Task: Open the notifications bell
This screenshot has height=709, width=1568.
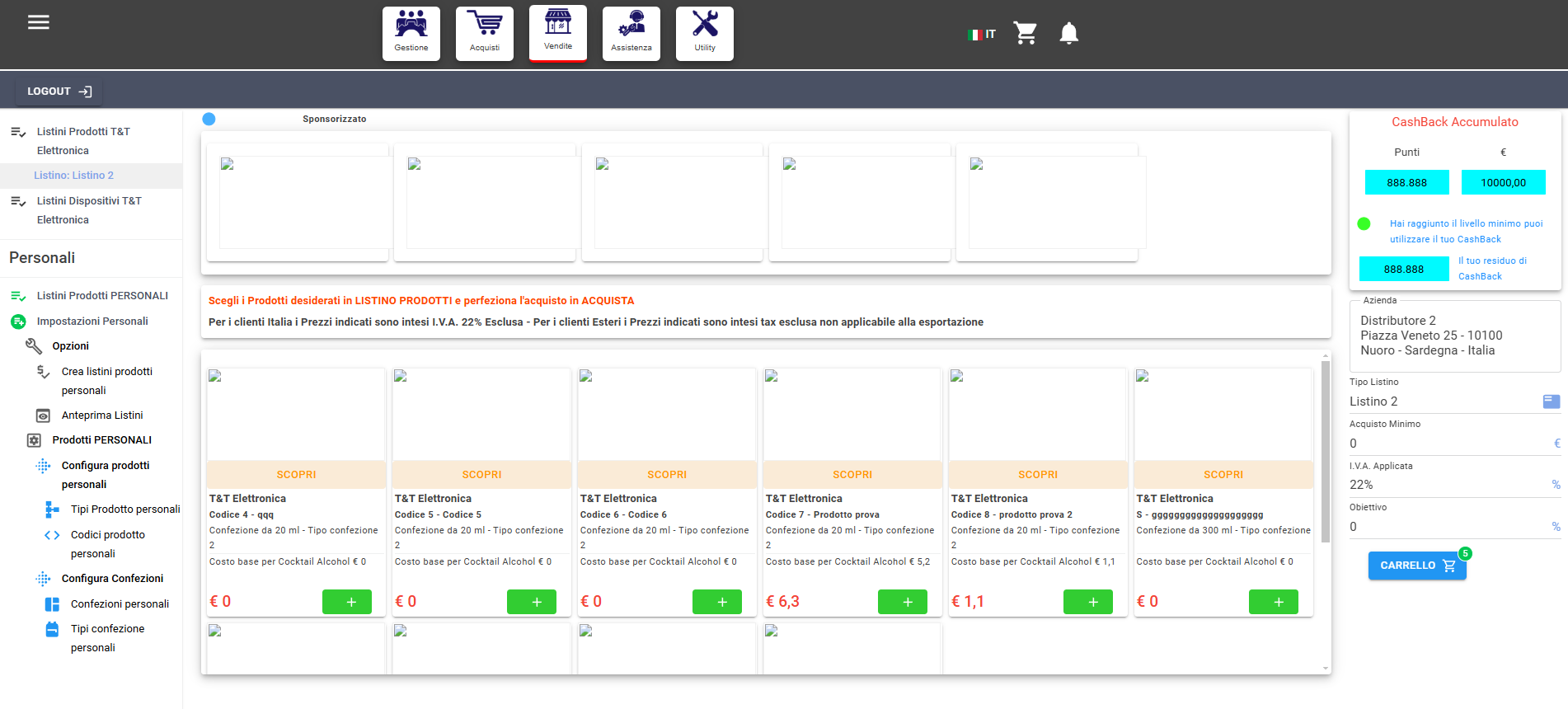Action: pos(1069,33)
